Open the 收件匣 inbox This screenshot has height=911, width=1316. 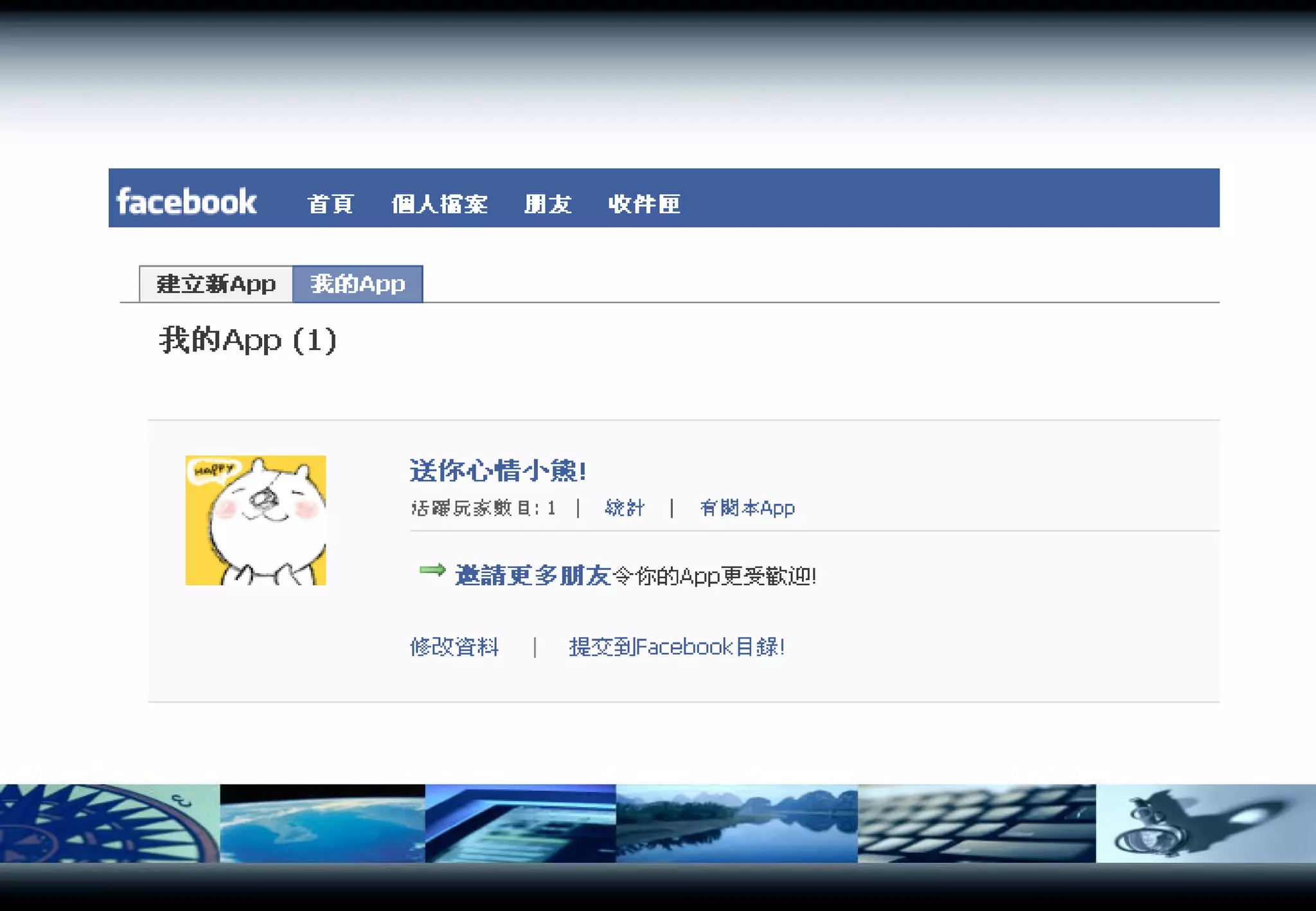(x=644, y=204)
